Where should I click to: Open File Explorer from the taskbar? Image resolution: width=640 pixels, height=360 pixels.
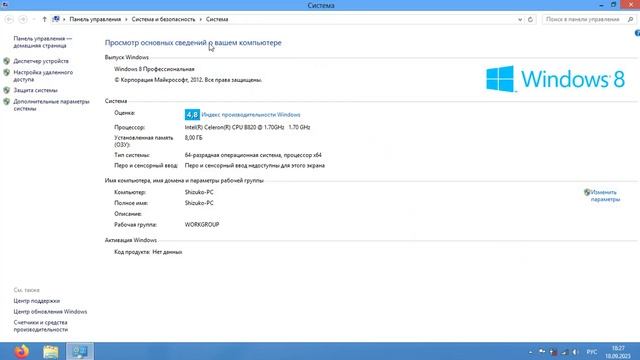(51, 351)
